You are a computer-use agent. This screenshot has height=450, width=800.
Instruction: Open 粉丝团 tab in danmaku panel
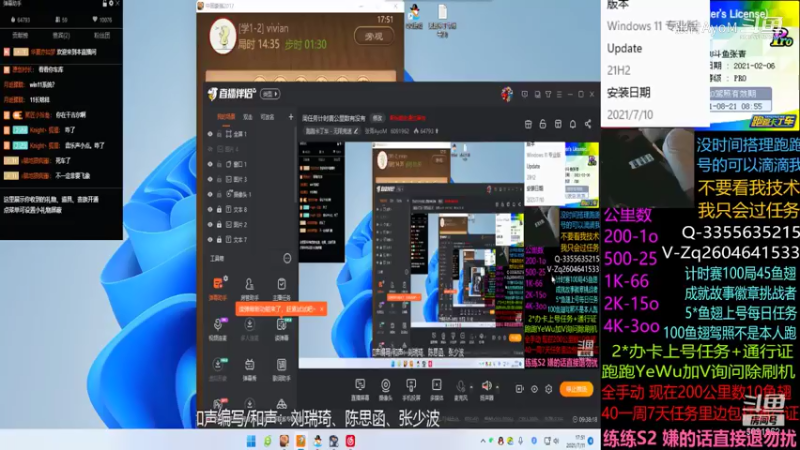pos(102,35)
